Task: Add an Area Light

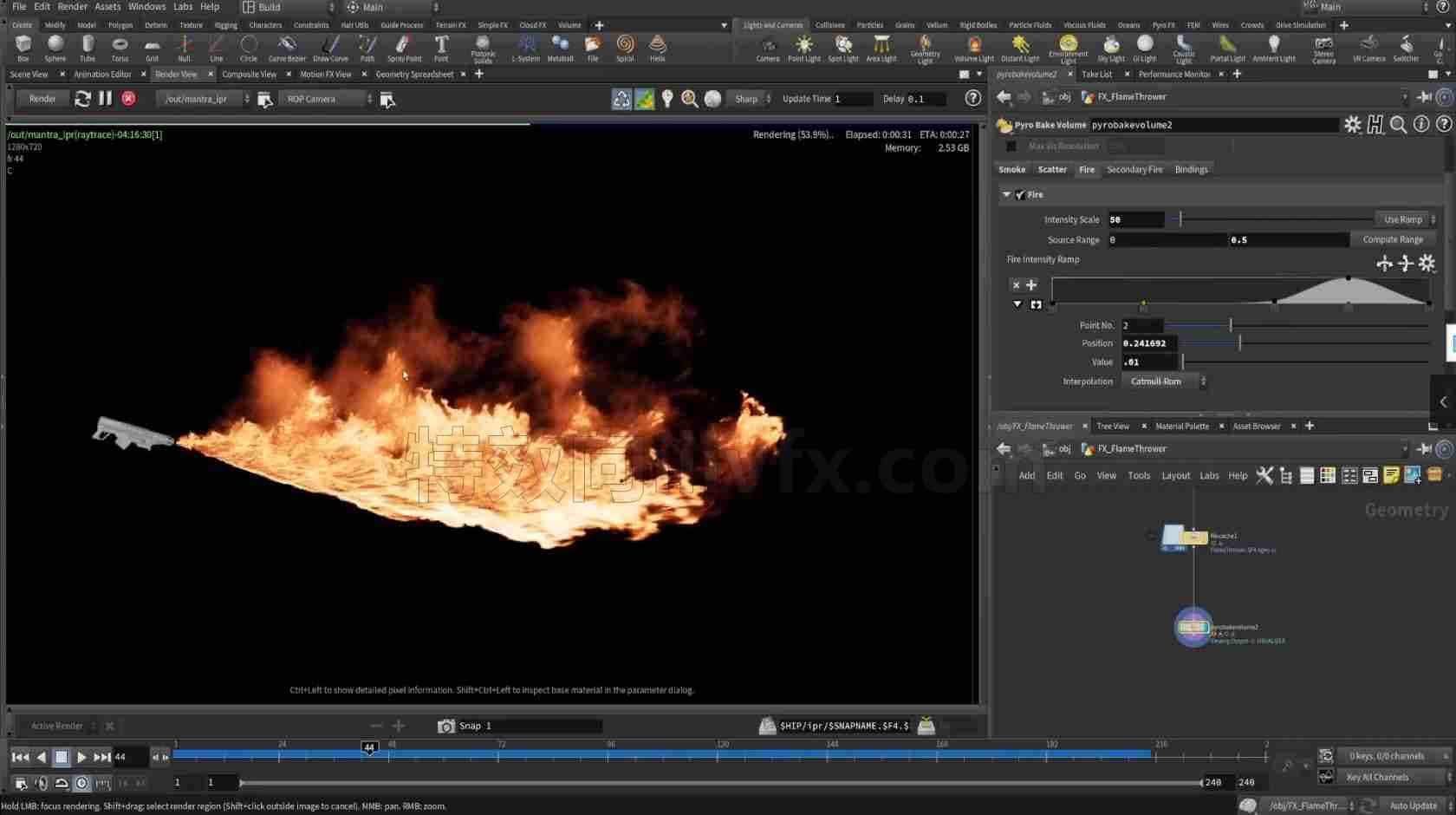Action: coord(881,49)
